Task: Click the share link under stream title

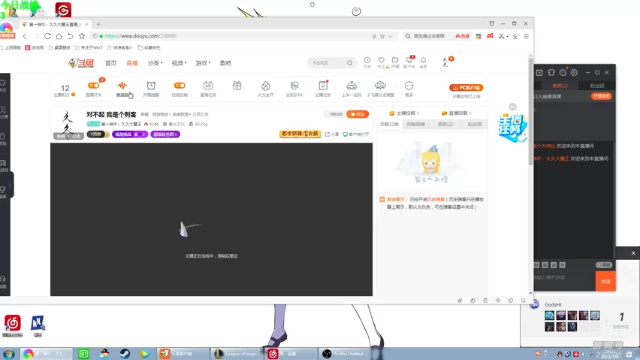Action: [x=332, y=134]
